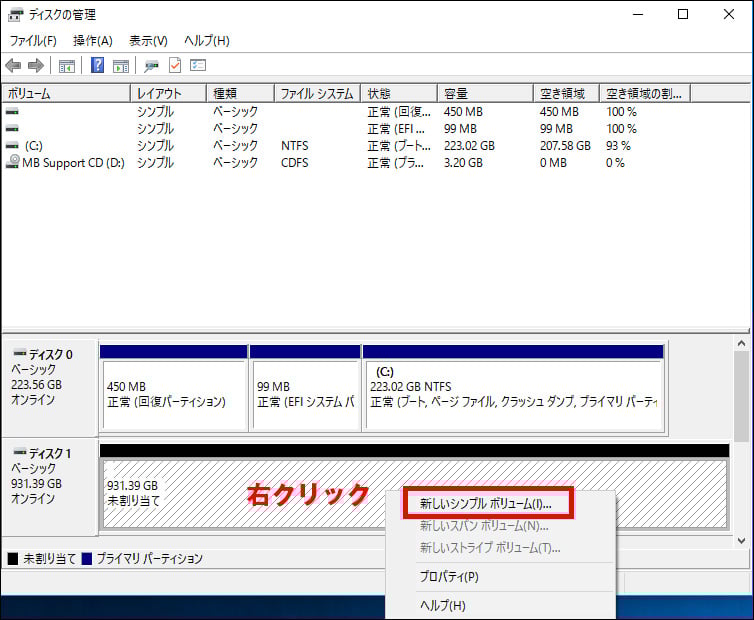Image resolution: width=754 pixels, height=620 pixels.
Task: Sort by the ファイル システム column header
Action: [318, 93]
